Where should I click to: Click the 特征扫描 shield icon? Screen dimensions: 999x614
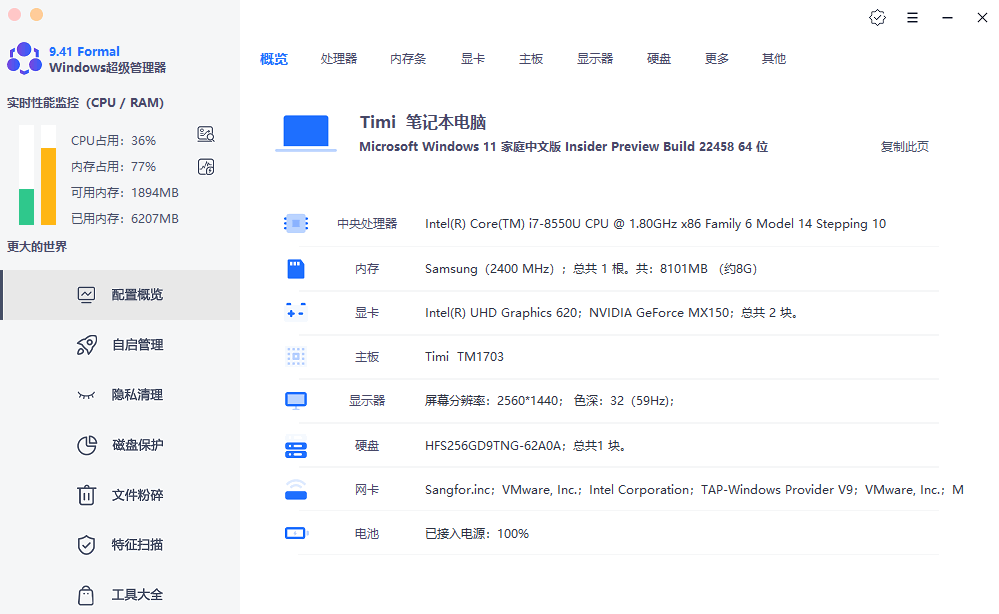point(86,545)
